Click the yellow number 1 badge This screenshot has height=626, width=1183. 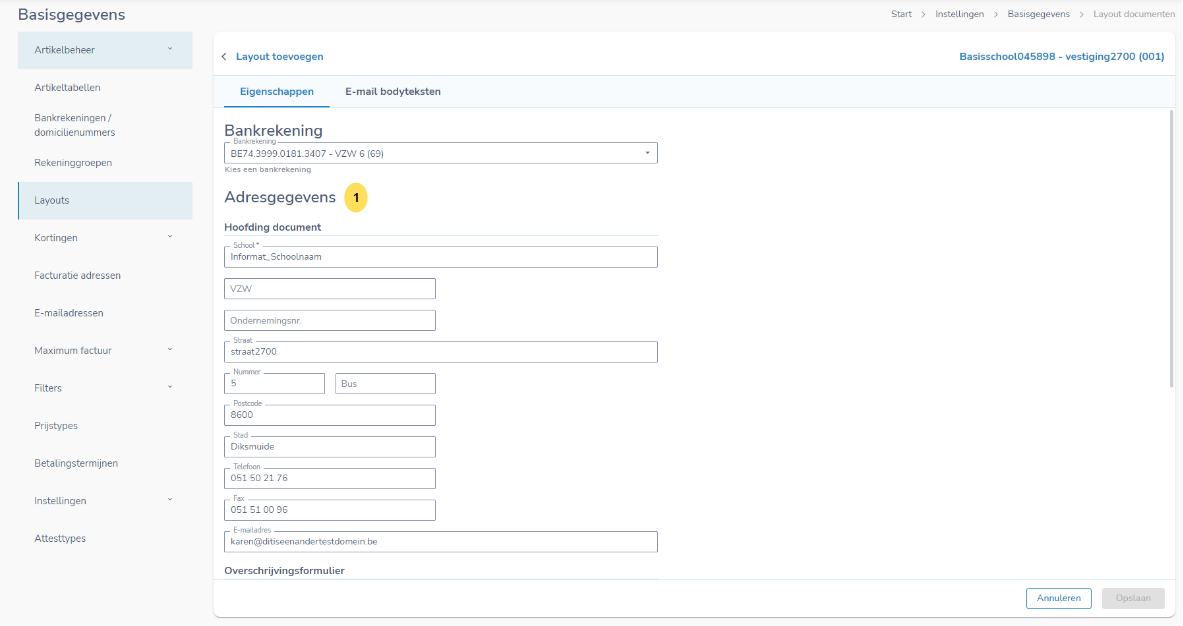click(x=356, y=198)
